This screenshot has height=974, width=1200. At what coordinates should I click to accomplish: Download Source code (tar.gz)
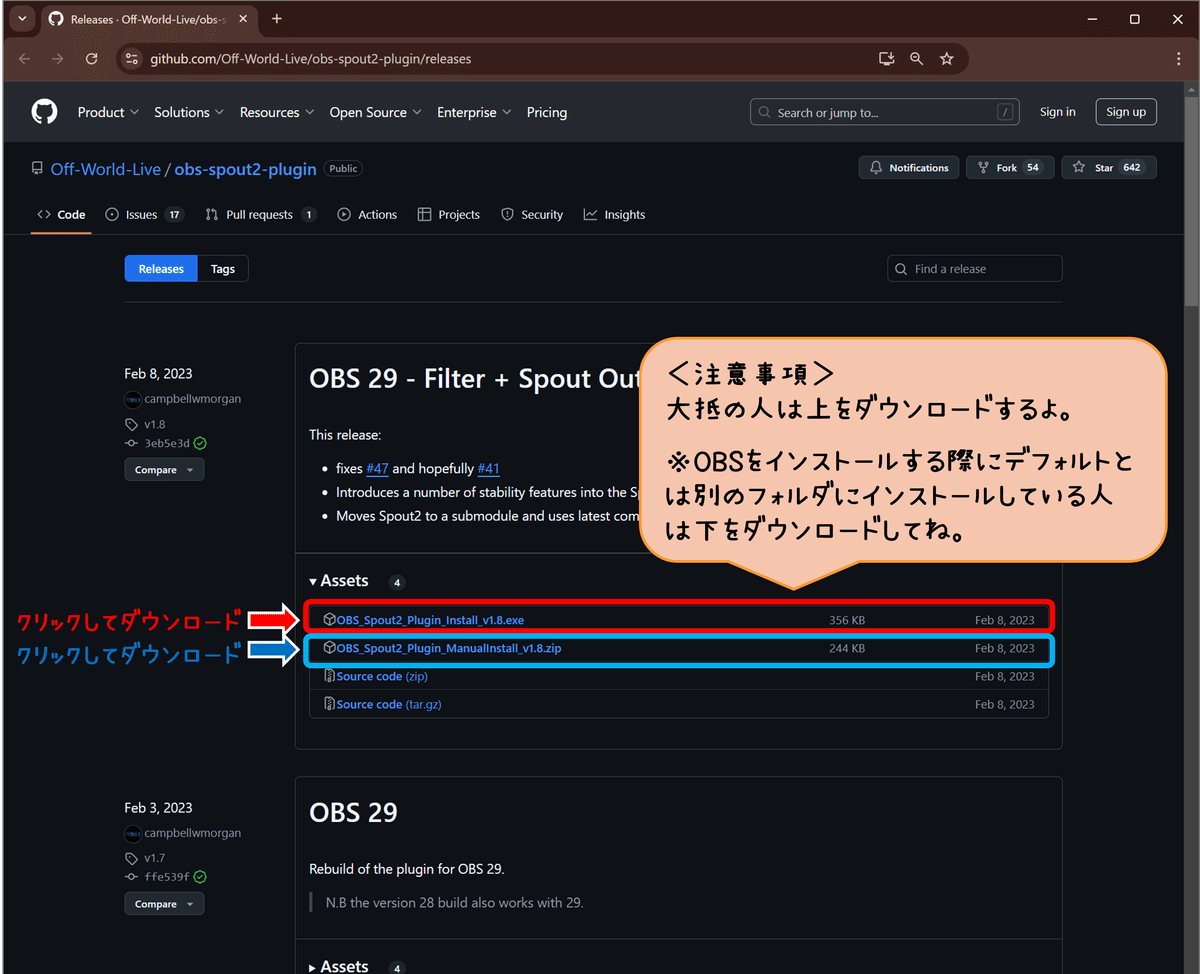coord(389,704)
